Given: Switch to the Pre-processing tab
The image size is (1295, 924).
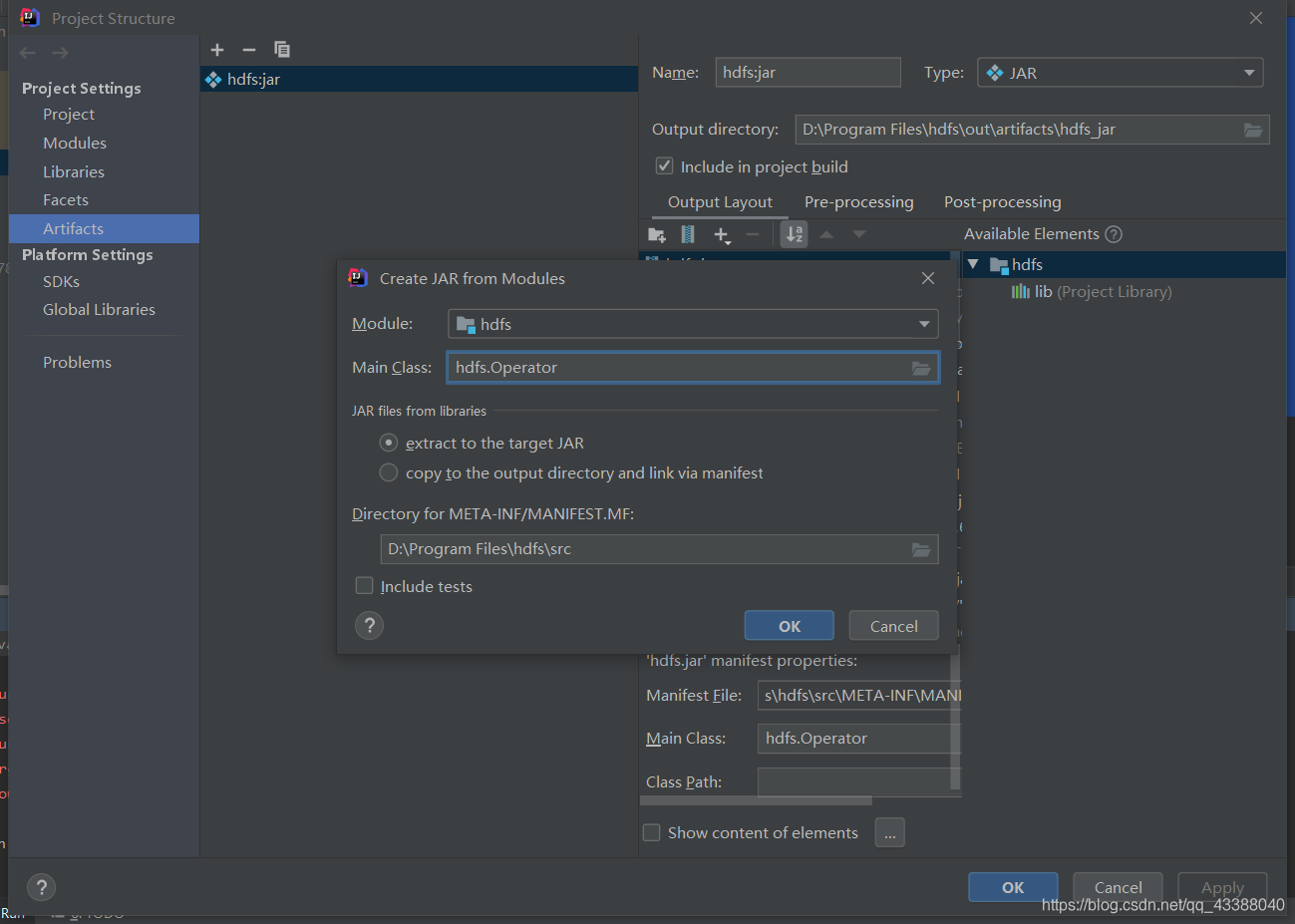Looking at the screenshot, I should point(859,202).
